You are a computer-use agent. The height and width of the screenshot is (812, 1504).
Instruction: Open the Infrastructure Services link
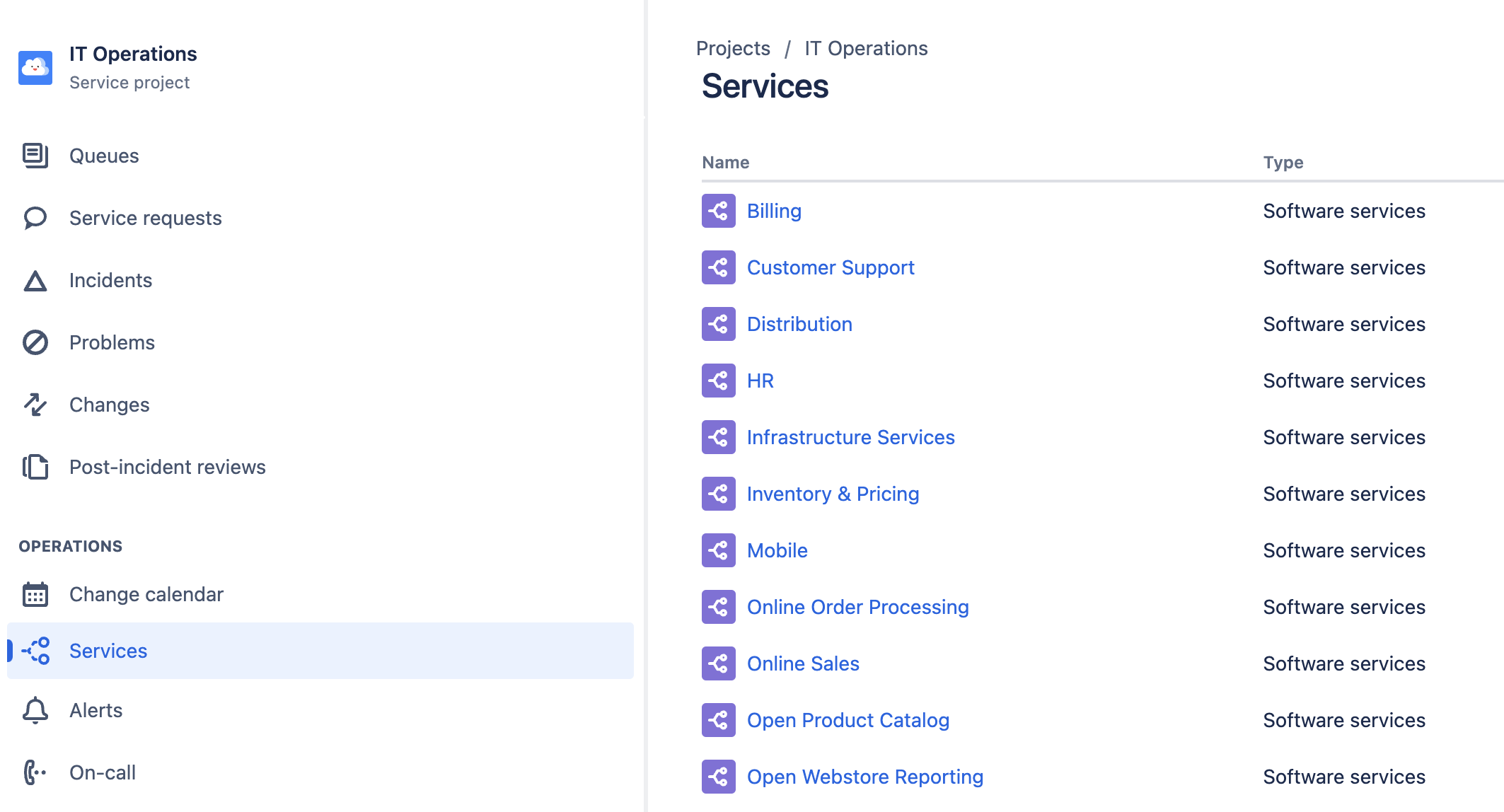tap(851, 437)
